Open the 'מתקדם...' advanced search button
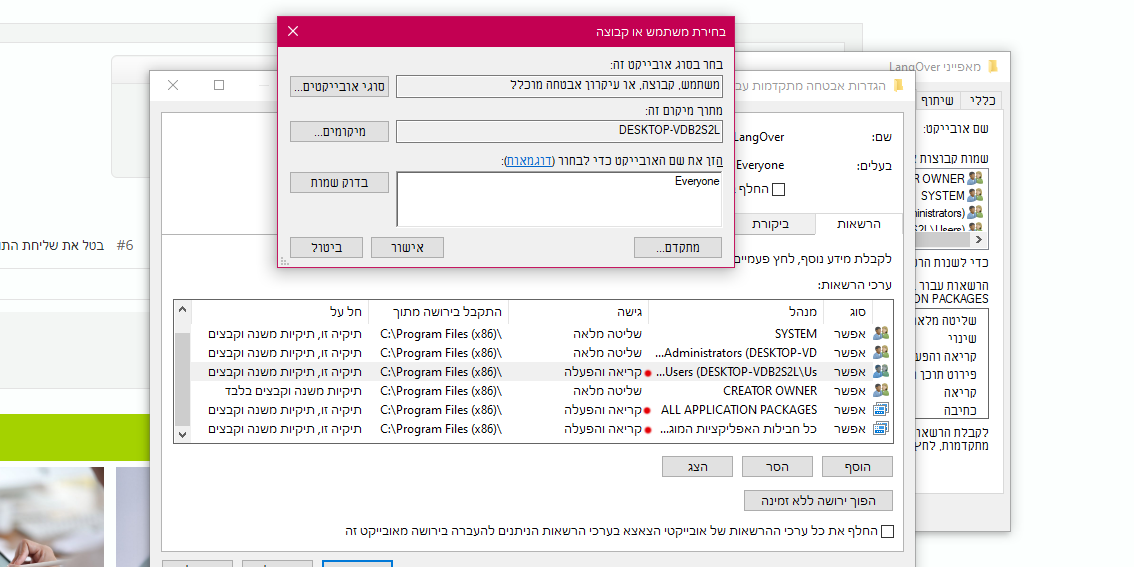 tap(678, 247)
